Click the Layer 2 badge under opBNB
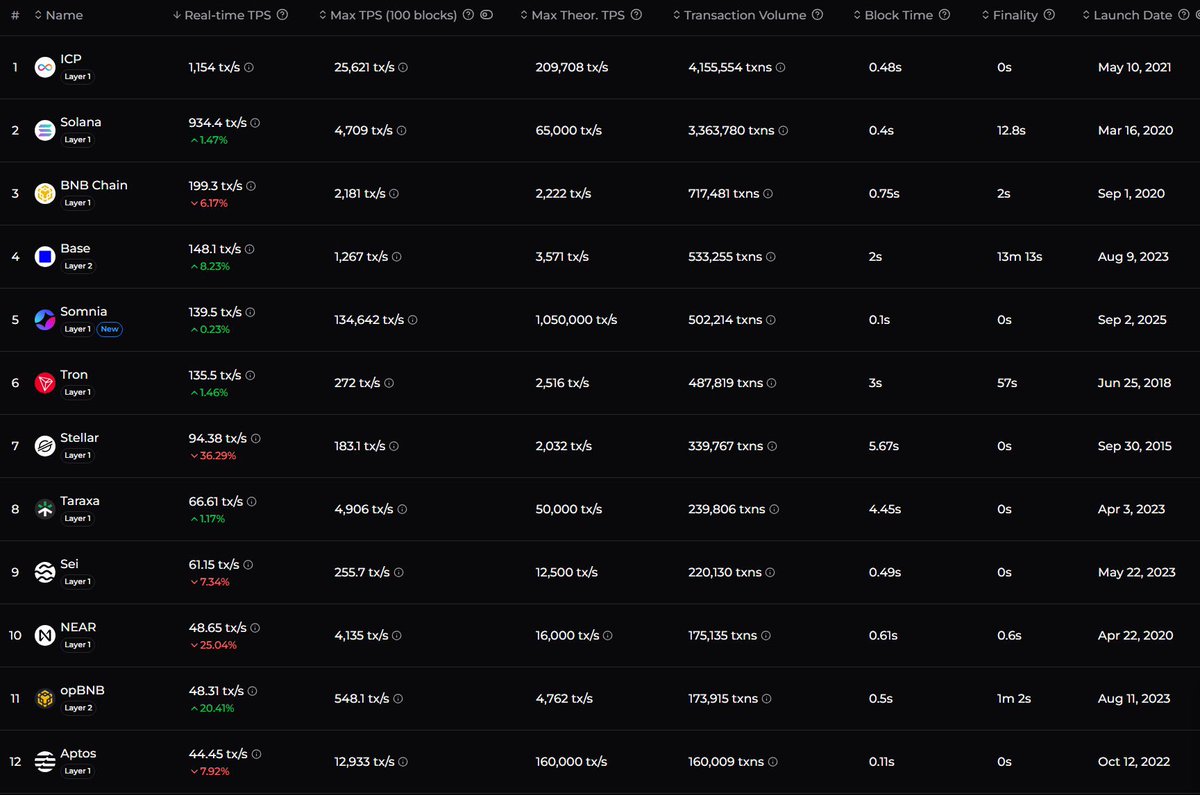Viewport: 1200px width, 795px height. 78,708
